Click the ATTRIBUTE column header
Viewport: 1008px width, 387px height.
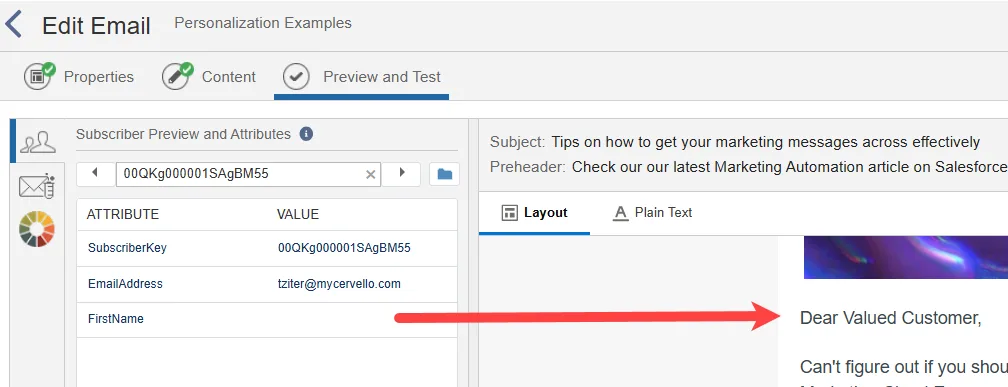point(123,214)
